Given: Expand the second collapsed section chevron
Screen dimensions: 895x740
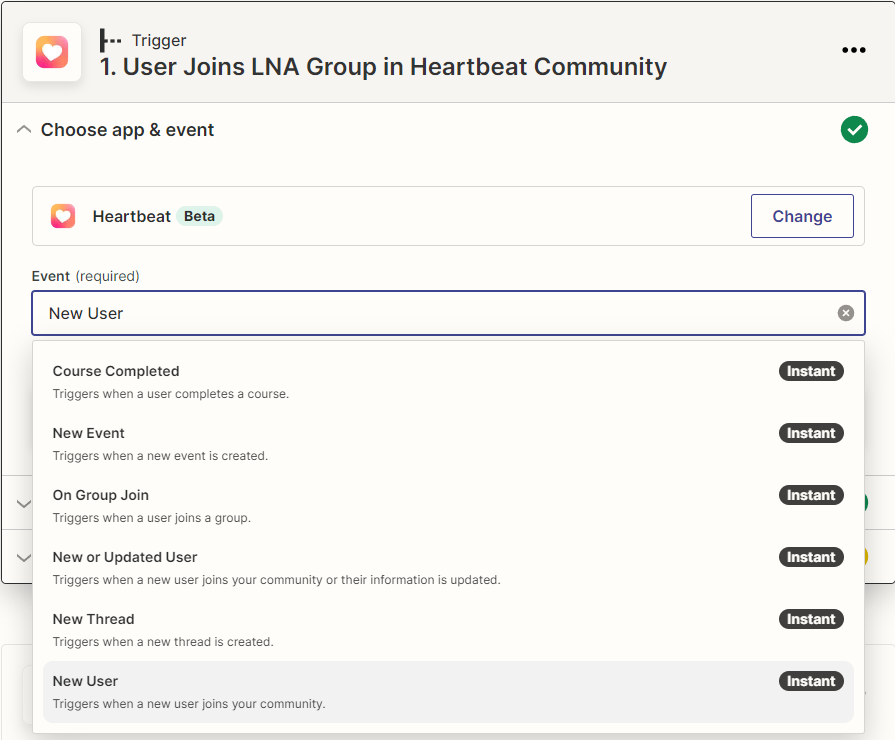Looking at the screenshot, I should click(24, 505).
